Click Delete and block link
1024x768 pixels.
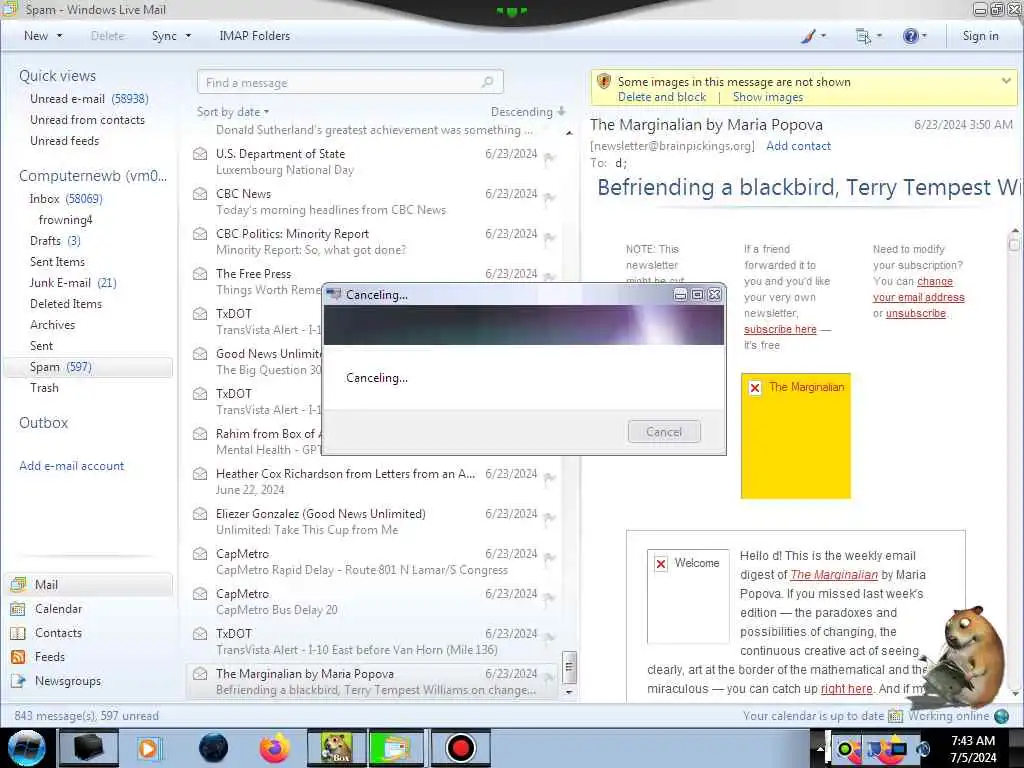[662, 97]
